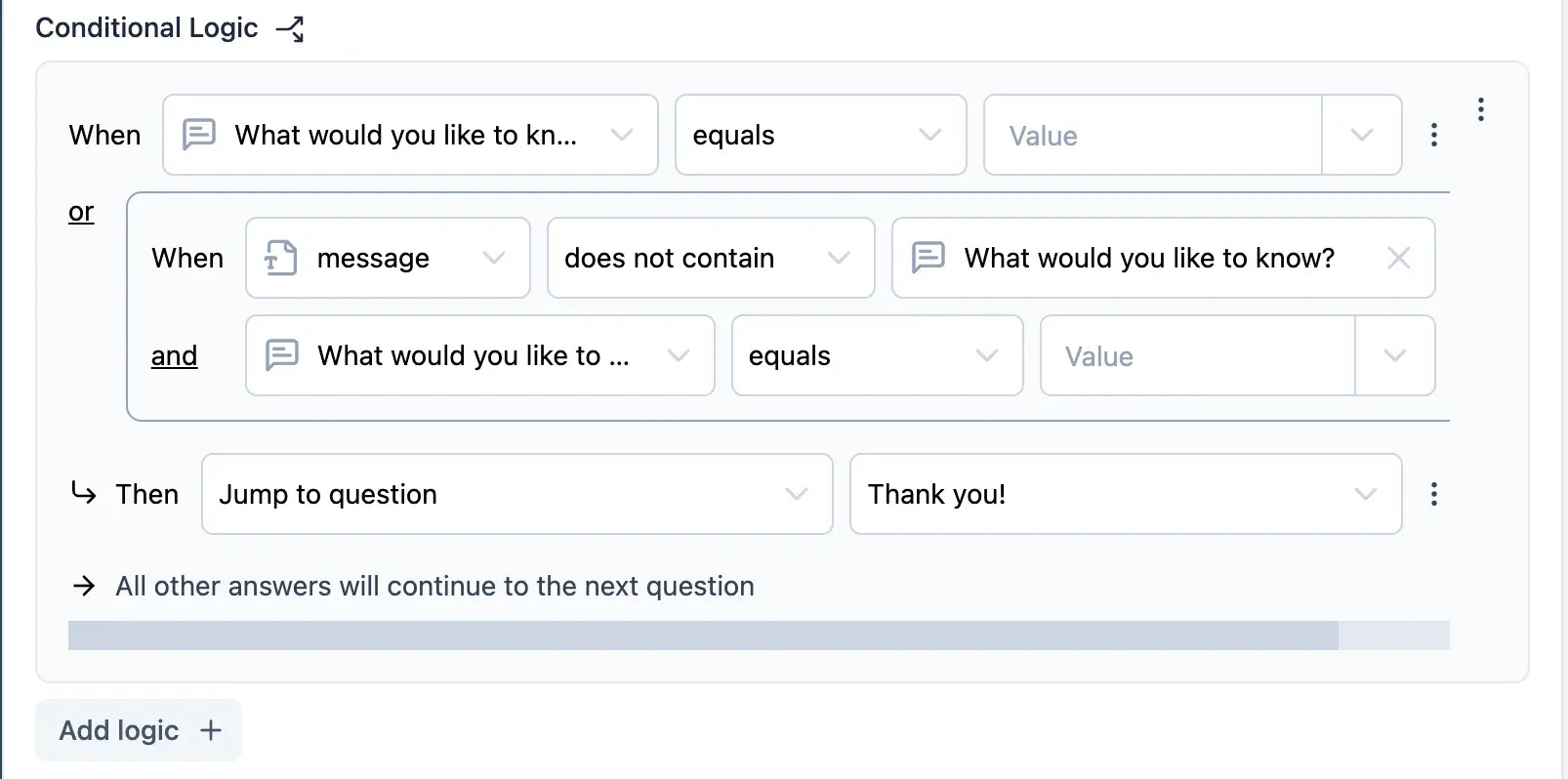Clear 'What would you like to know?' with X
Image resolution: width=1568 pixels, height=779 pixels.
[x=1398, y=258]
